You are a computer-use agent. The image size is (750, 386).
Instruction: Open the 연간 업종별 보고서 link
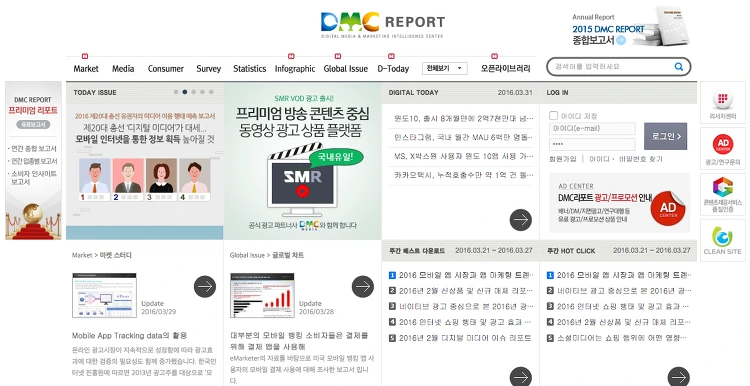(x=33, y=161)
